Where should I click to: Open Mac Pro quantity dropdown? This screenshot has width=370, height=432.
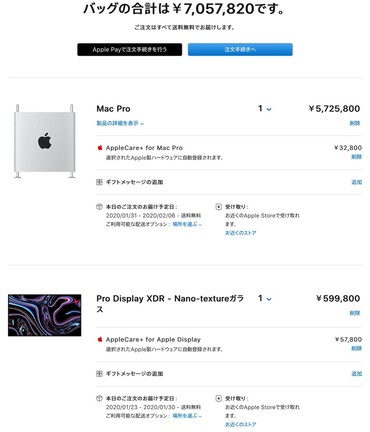pos(265,109)
